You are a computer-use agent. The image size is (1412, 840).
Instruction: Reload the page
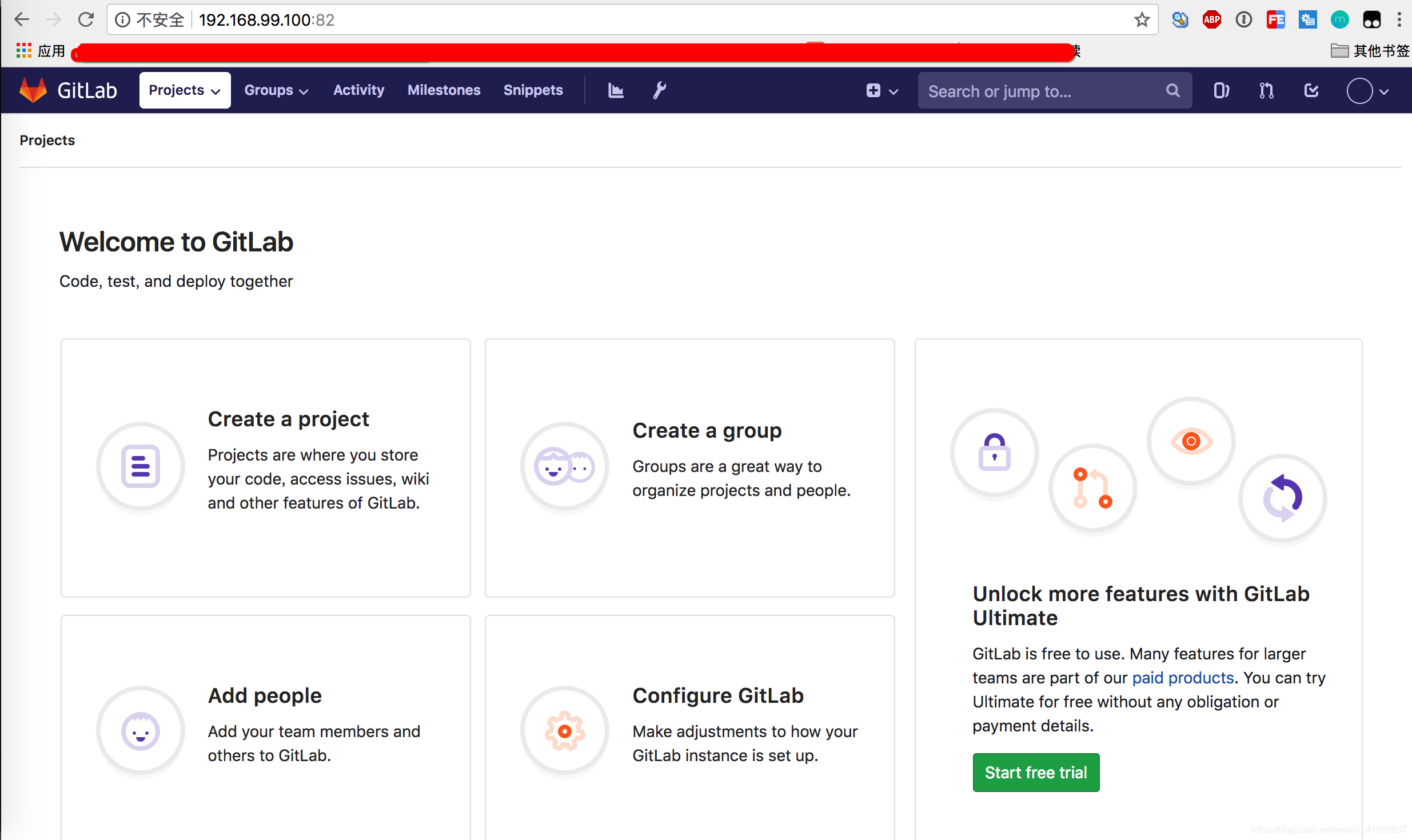point(86,20)
